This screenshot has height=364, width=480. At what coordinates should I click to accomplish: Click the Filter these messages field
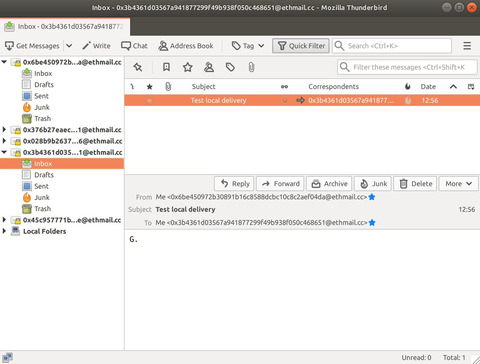(407, 67)
